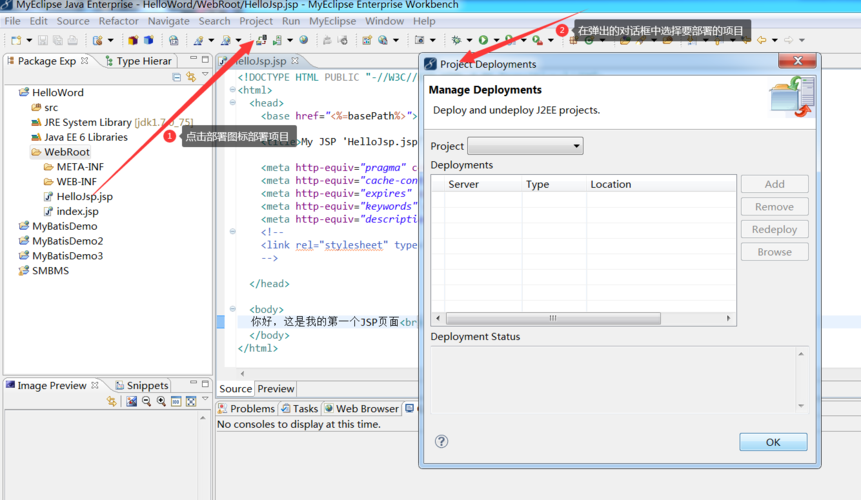
Task: Click actual size icon in Image Preview
Action: [176, 401]
